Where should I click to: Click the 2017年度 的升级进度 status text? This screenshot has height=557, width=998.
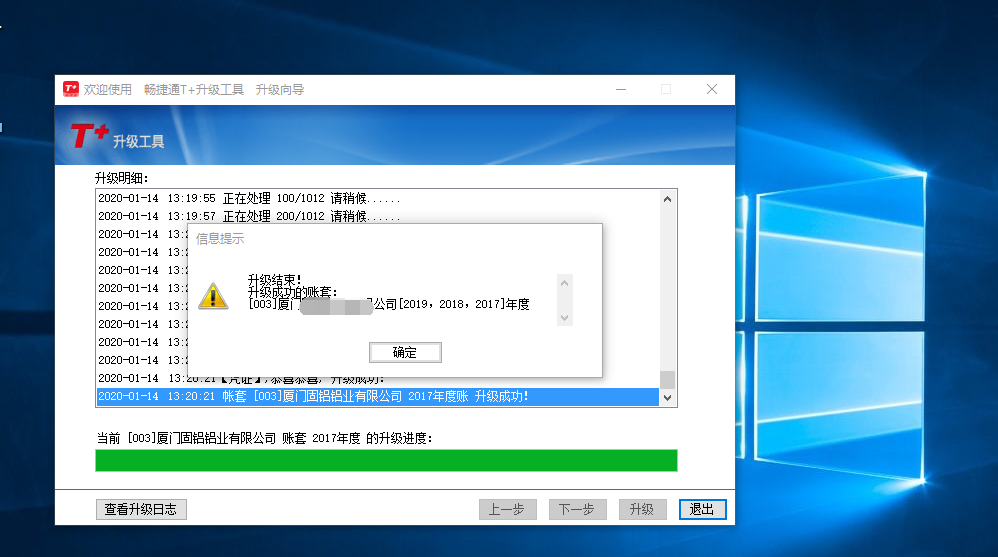pyautogui.click(x=372, y=438)
